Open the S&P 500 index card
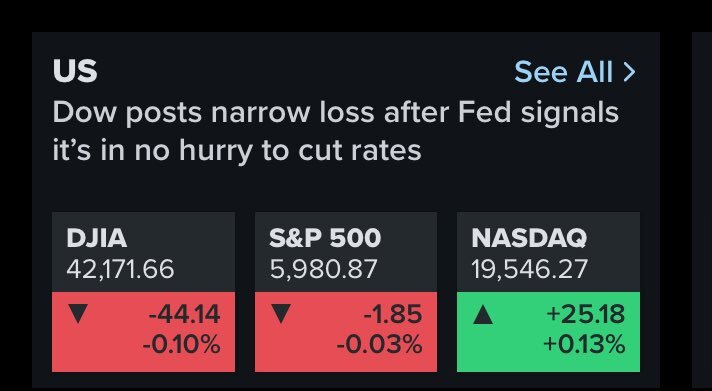 (346, 292)
